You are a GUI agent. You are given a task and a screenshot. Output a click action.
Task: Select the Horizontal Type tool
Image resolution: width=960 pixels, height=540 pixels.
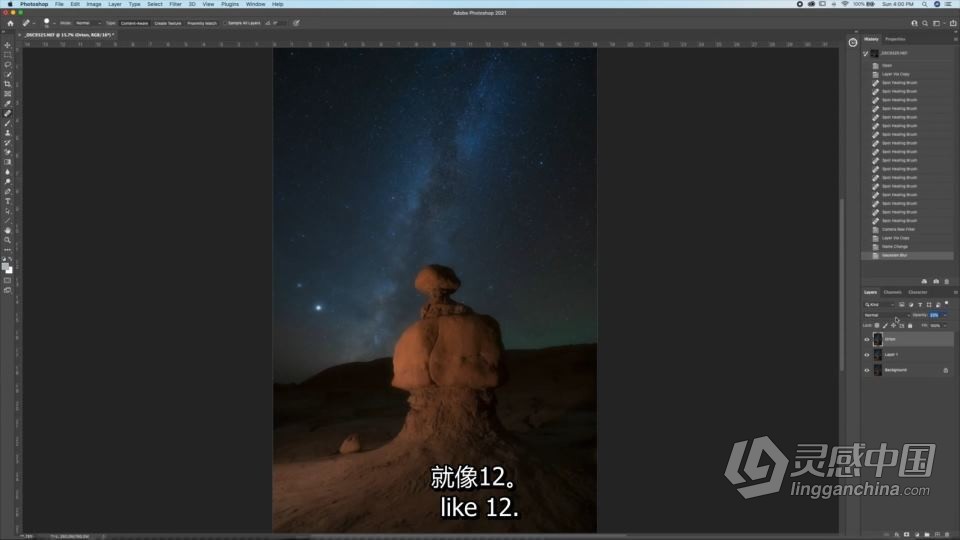(x=7, y=201)
